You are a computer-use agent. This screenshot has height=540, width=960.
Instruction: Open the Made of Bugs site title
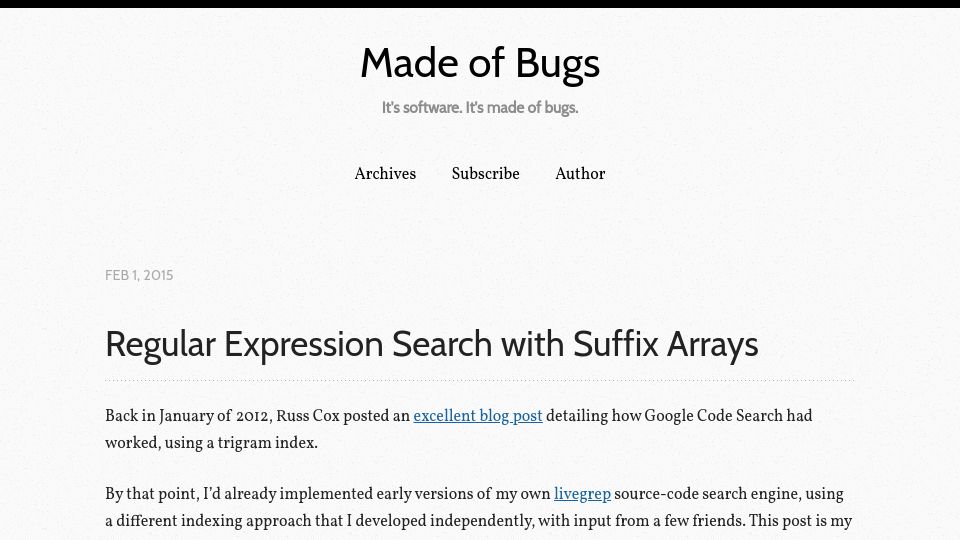point(480,63)
